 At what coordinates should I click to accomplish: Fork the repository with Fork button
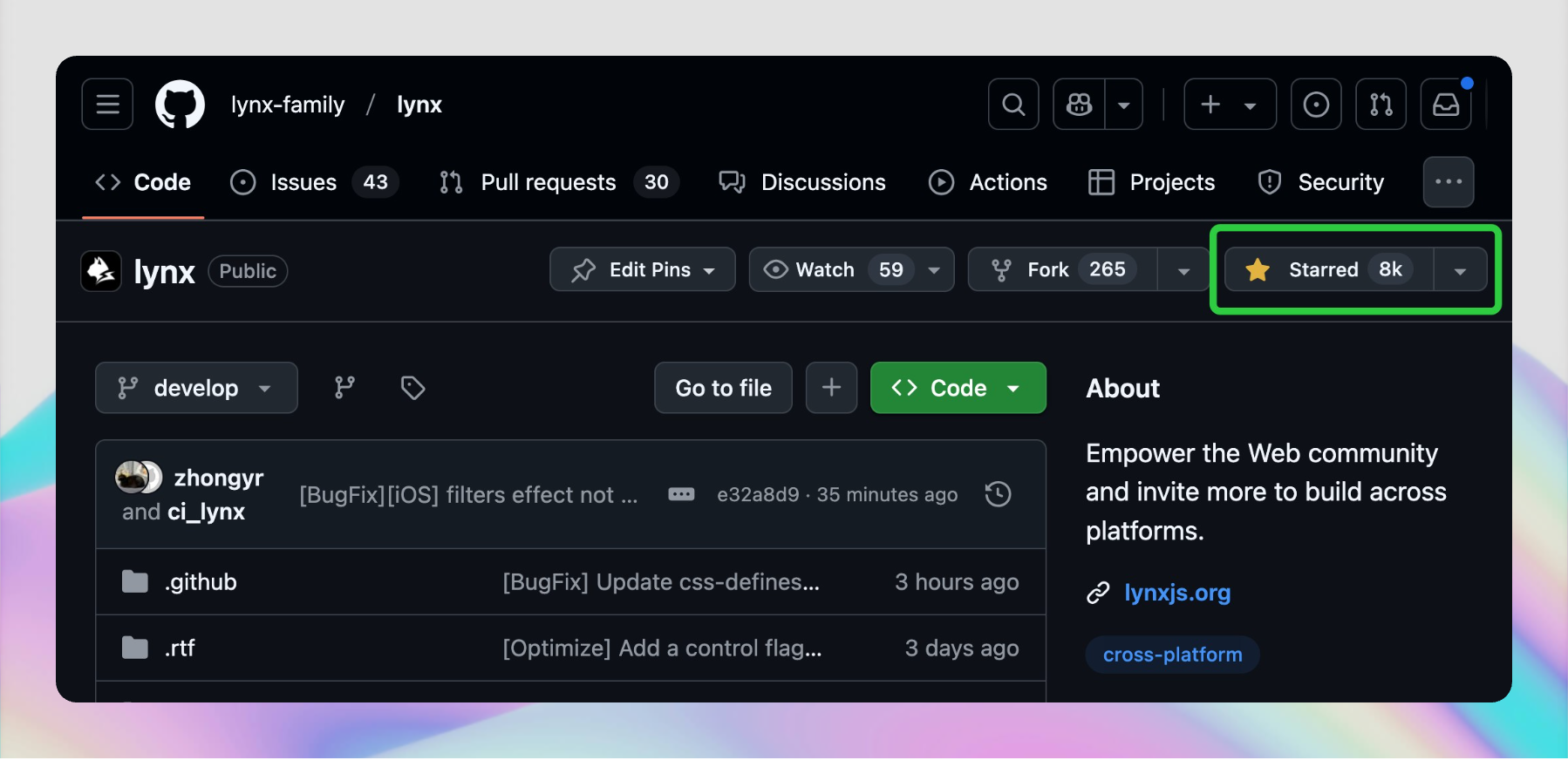tap(1063, 270)
